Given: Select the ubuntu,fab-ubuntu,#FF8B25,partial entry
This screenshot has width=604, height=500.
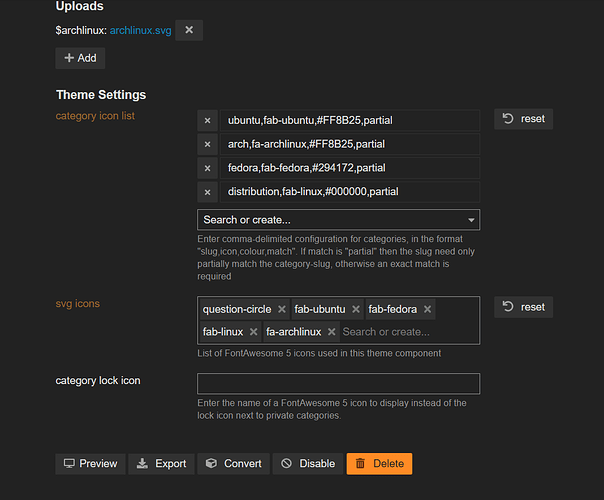Looking at the screenshot, I should (x=350, y=121).
